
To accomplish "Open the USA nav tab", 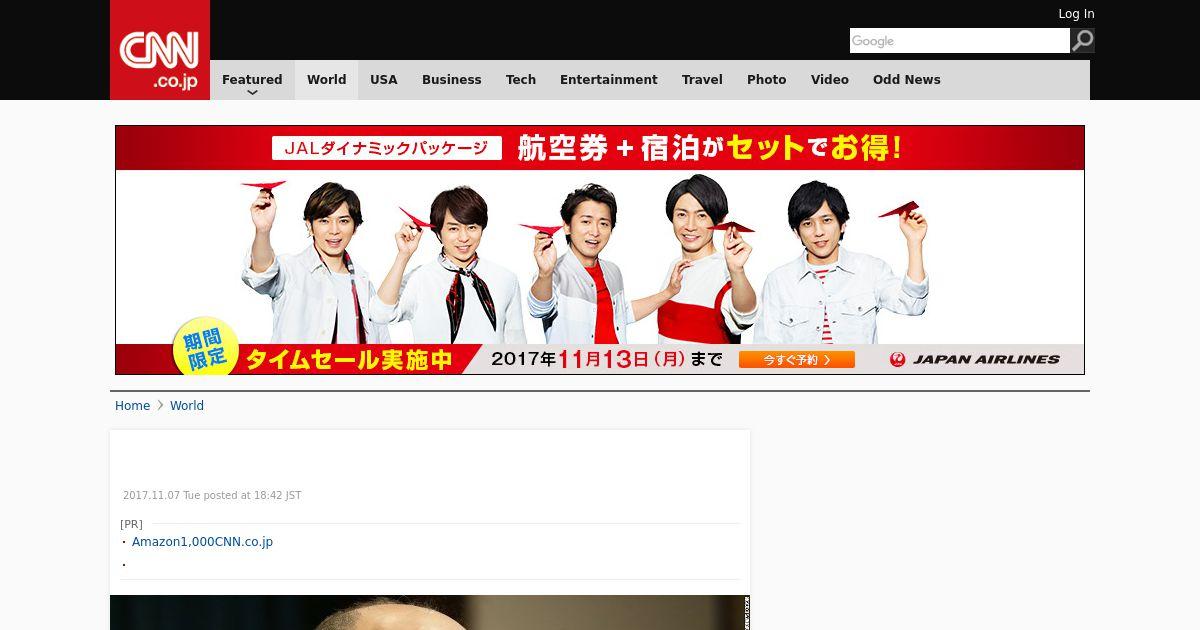I will click(384, 80).
